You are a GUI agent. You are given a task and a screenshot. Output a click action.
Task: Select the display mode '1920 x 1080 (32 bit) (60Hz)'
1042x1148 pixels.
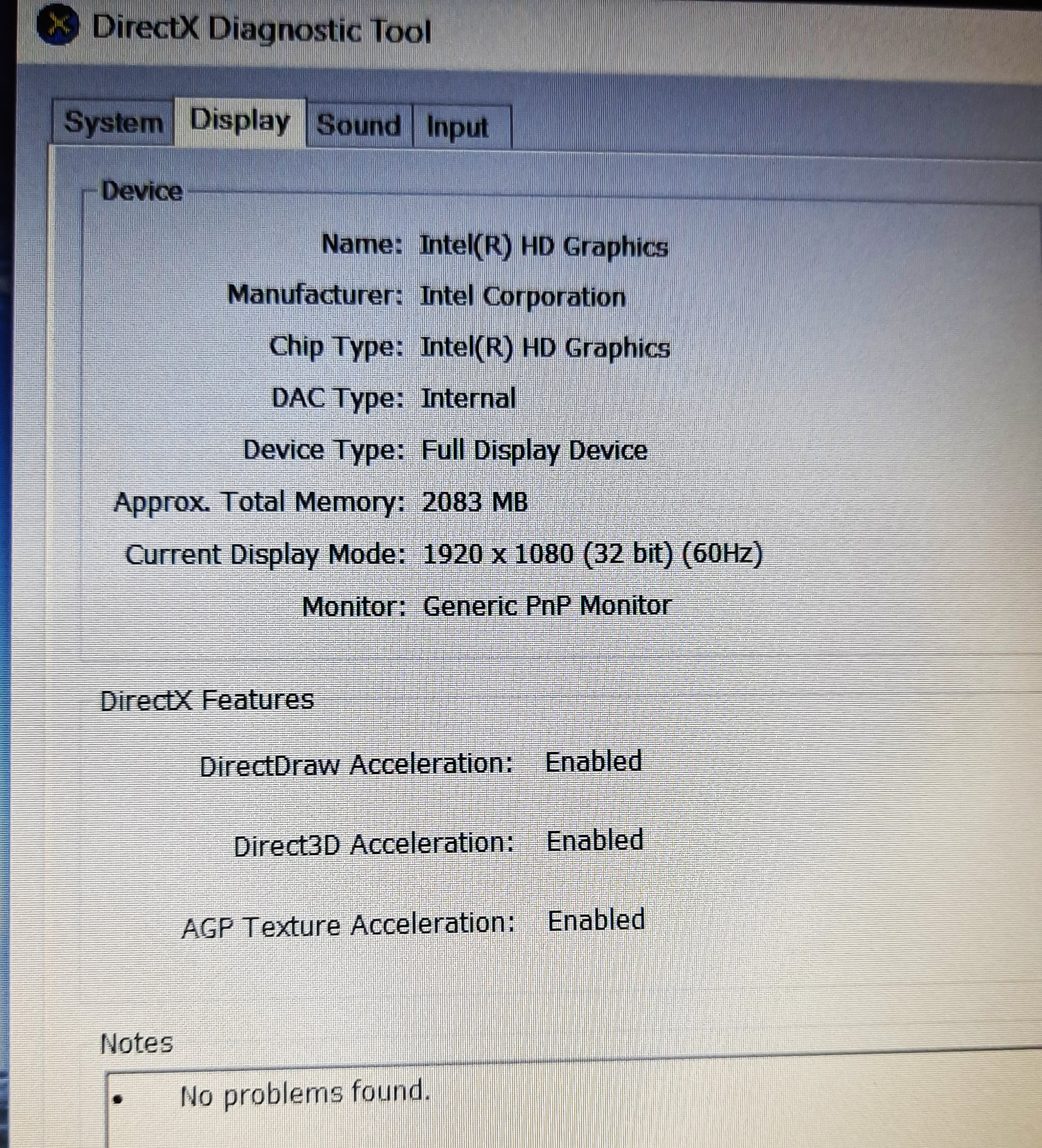[593, 554]
